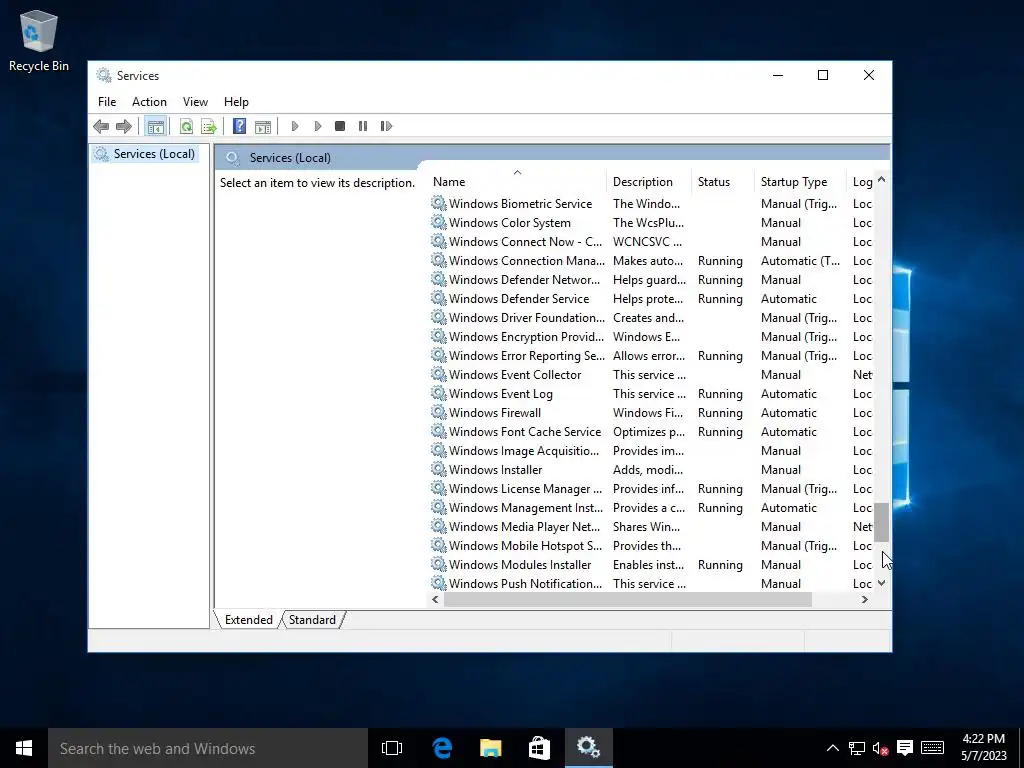Switch to the Extended tab
The height and width of the screenshot is (768, 1024).
[x=248, y=620]
